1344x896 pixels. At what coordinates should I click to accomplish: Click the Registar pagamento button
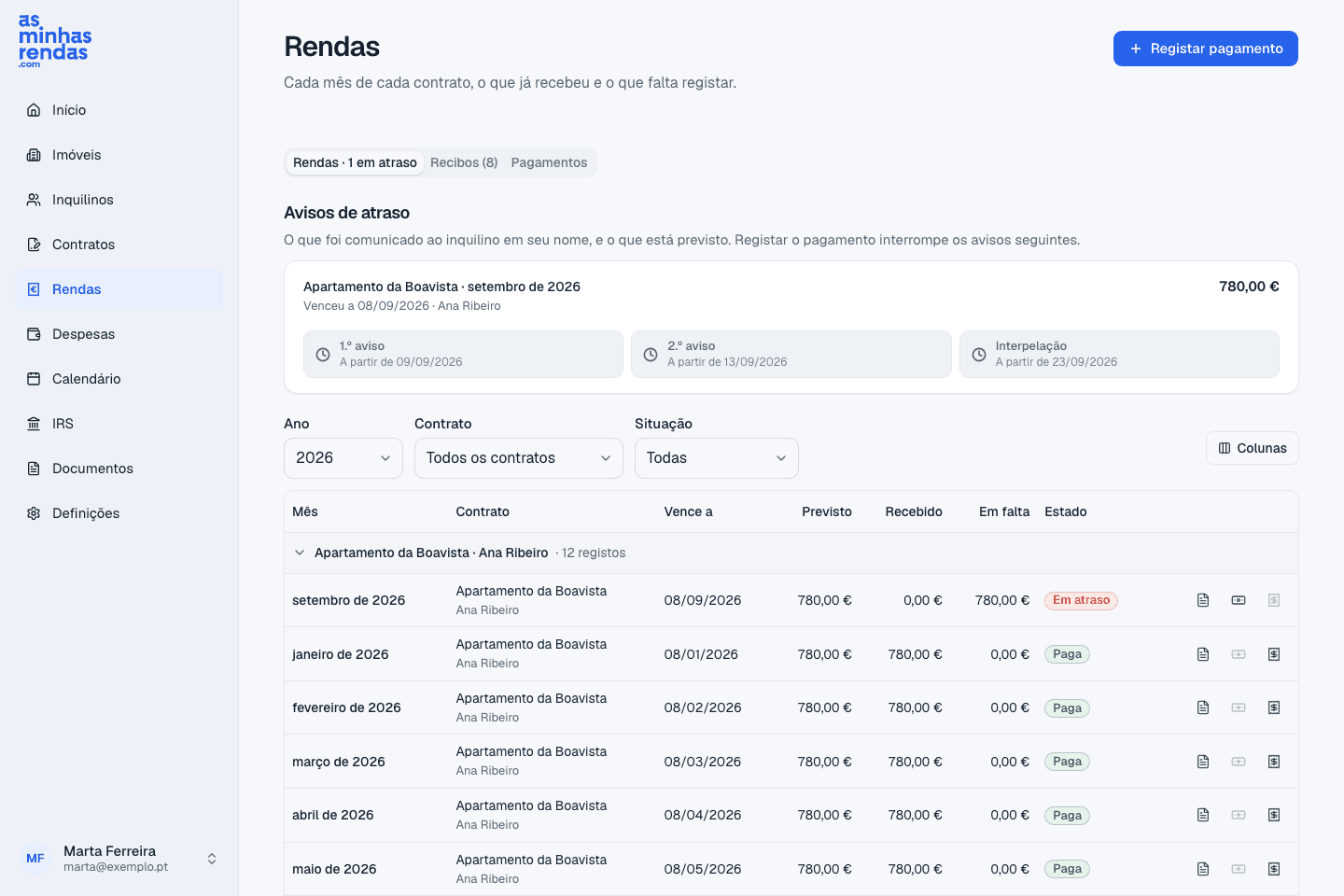pyautogui.click(x=1206, y=49)
